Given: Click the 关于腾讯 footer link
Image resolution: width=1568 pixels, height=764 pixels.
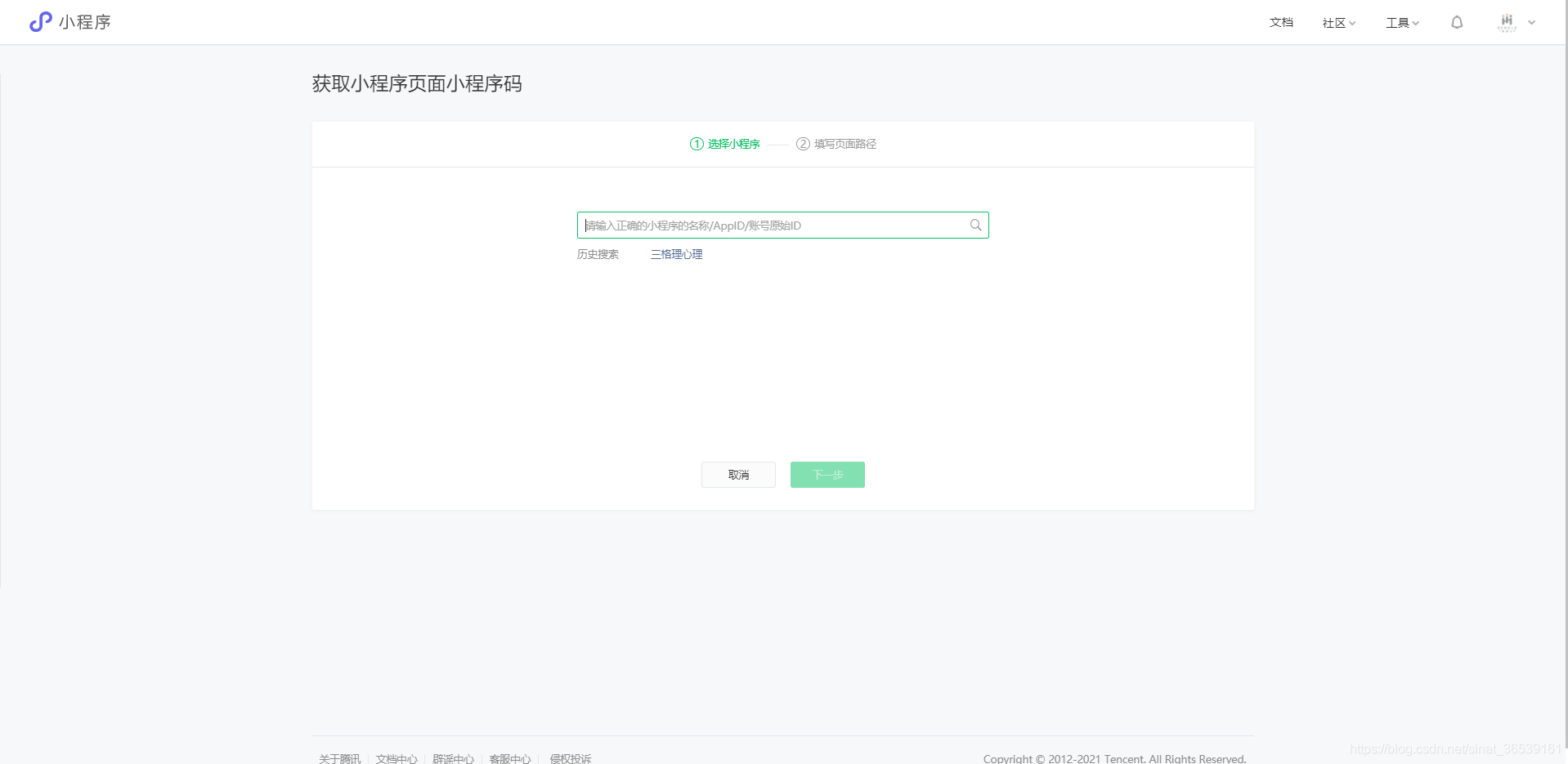Looking at the screenshot, I should pyautogui.click(x=339, y=758).
